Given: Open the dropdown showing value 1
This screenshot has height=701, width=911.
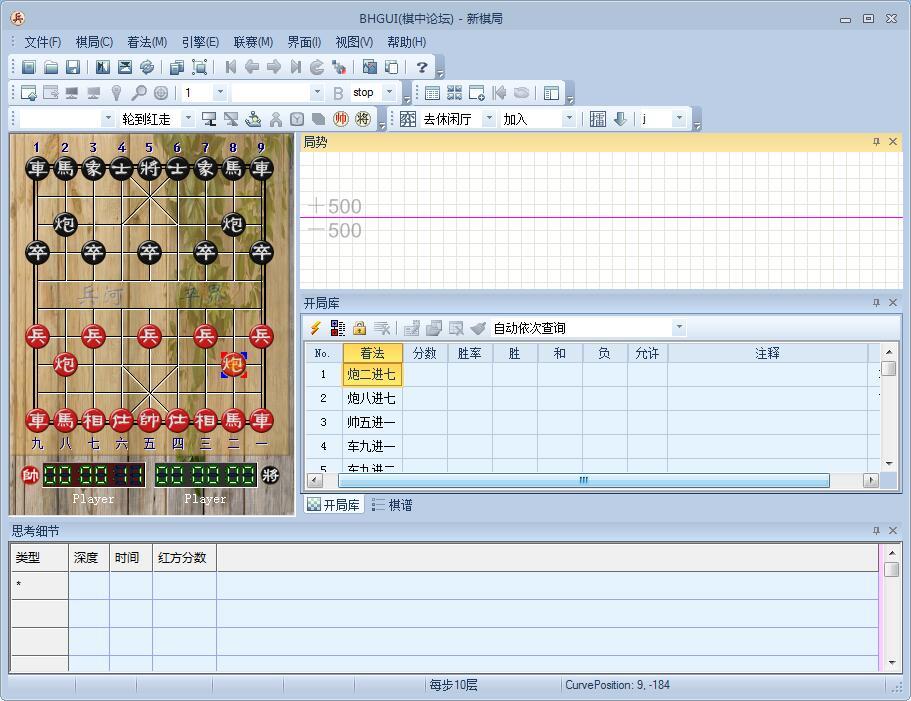Looking at the screenshot, I should [220, 92].
